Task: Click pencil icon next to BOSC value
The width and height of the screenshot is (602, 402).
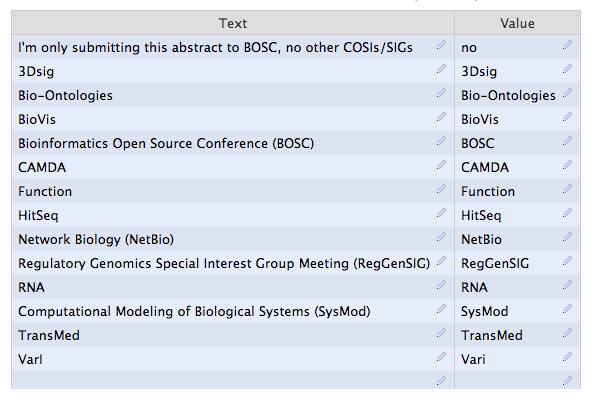Action: (x=567, y=142)
